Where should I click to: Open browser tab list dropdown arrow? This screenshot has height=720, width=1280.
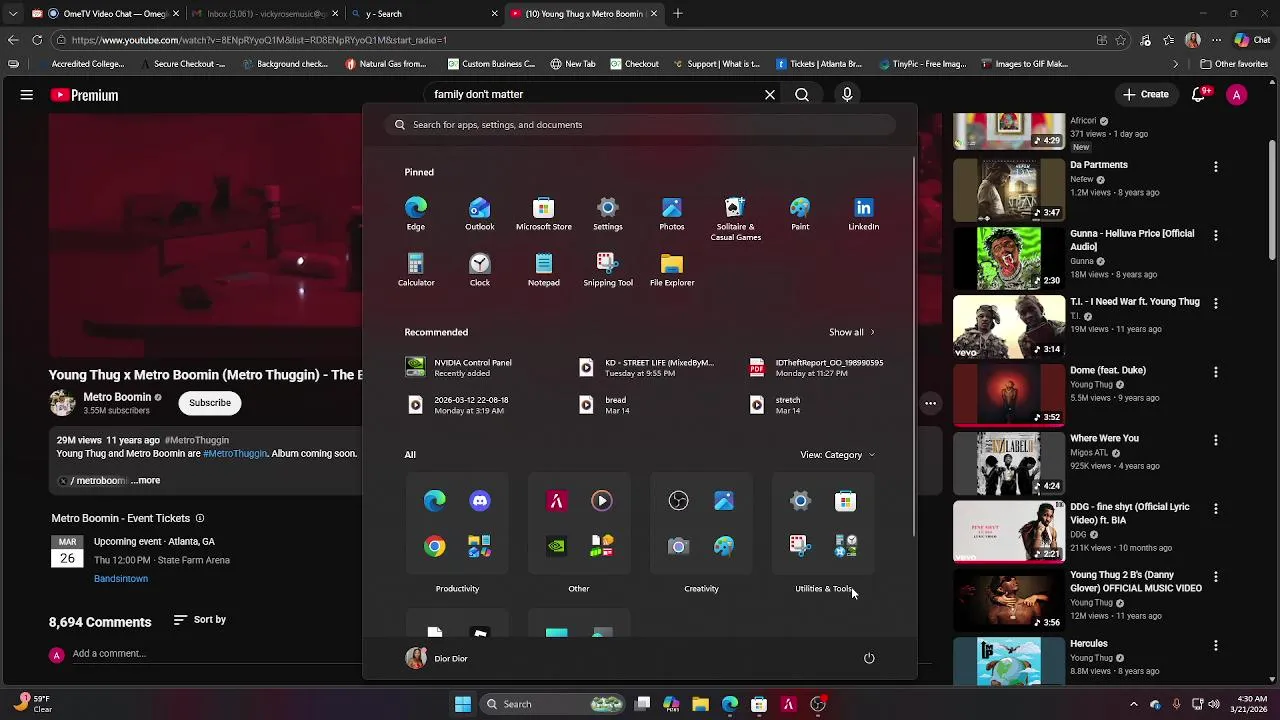coord(12,14)
